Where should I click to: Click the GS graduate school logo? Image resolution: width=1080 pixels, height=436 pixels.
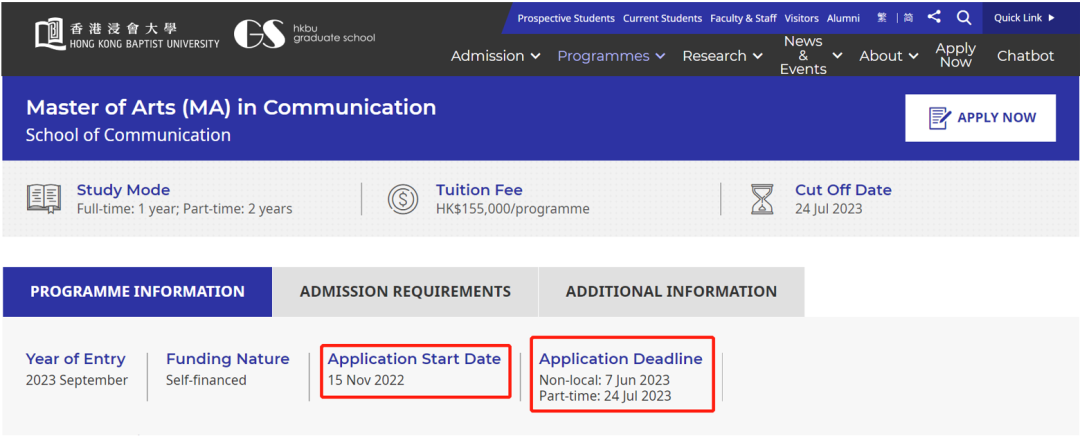(304, 35)
